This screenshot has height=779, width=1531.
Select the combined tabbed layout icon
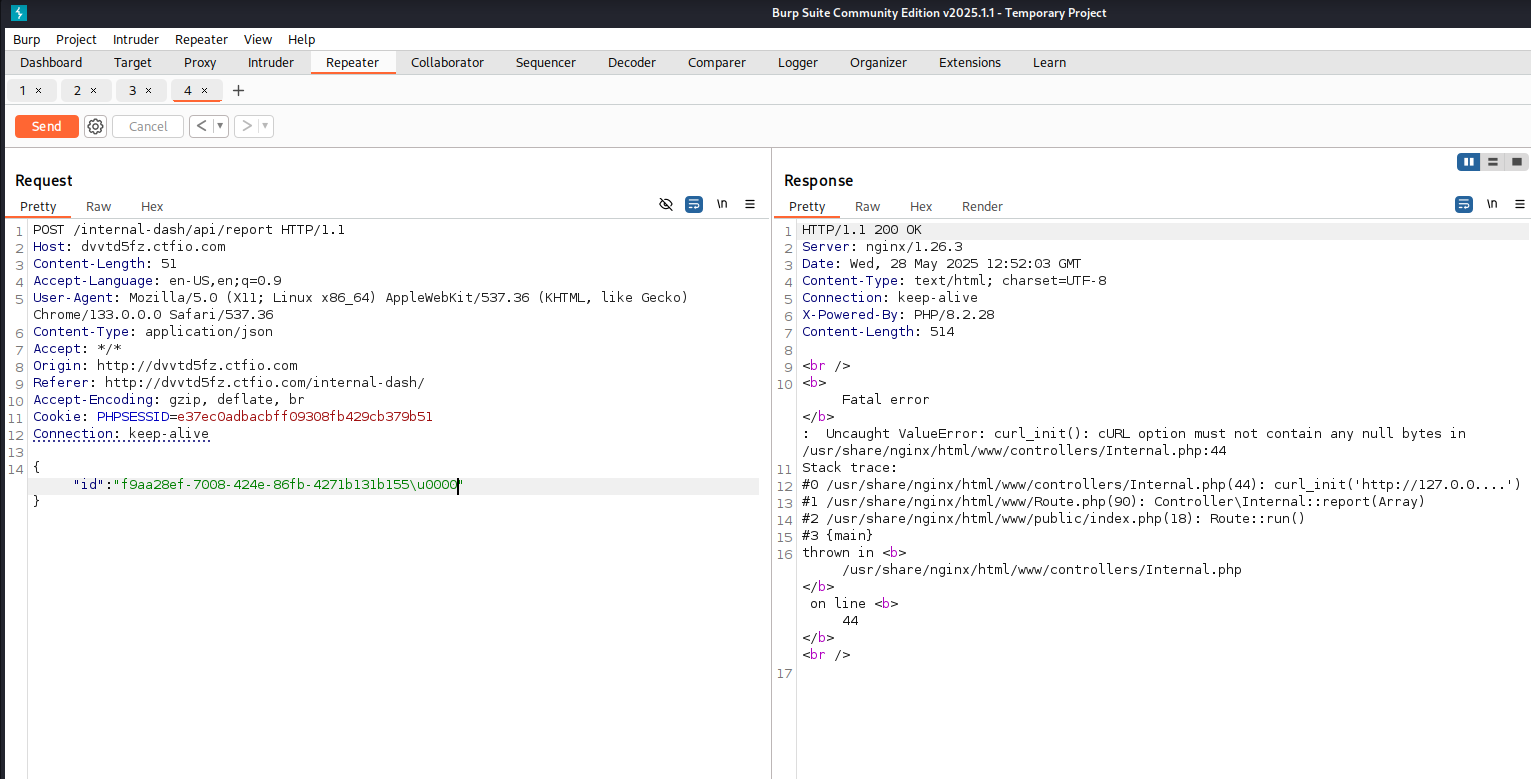[x=1517, y=162]
